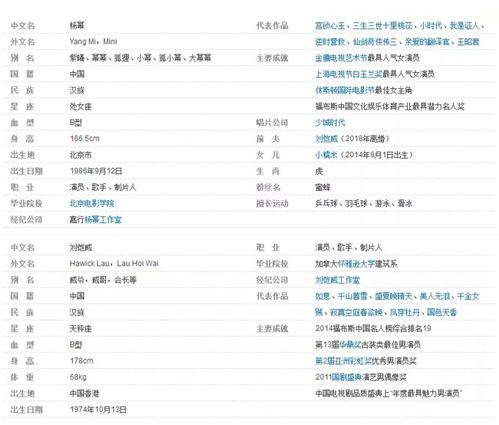Click the 凤穿牡丹 link

[404, 312]
